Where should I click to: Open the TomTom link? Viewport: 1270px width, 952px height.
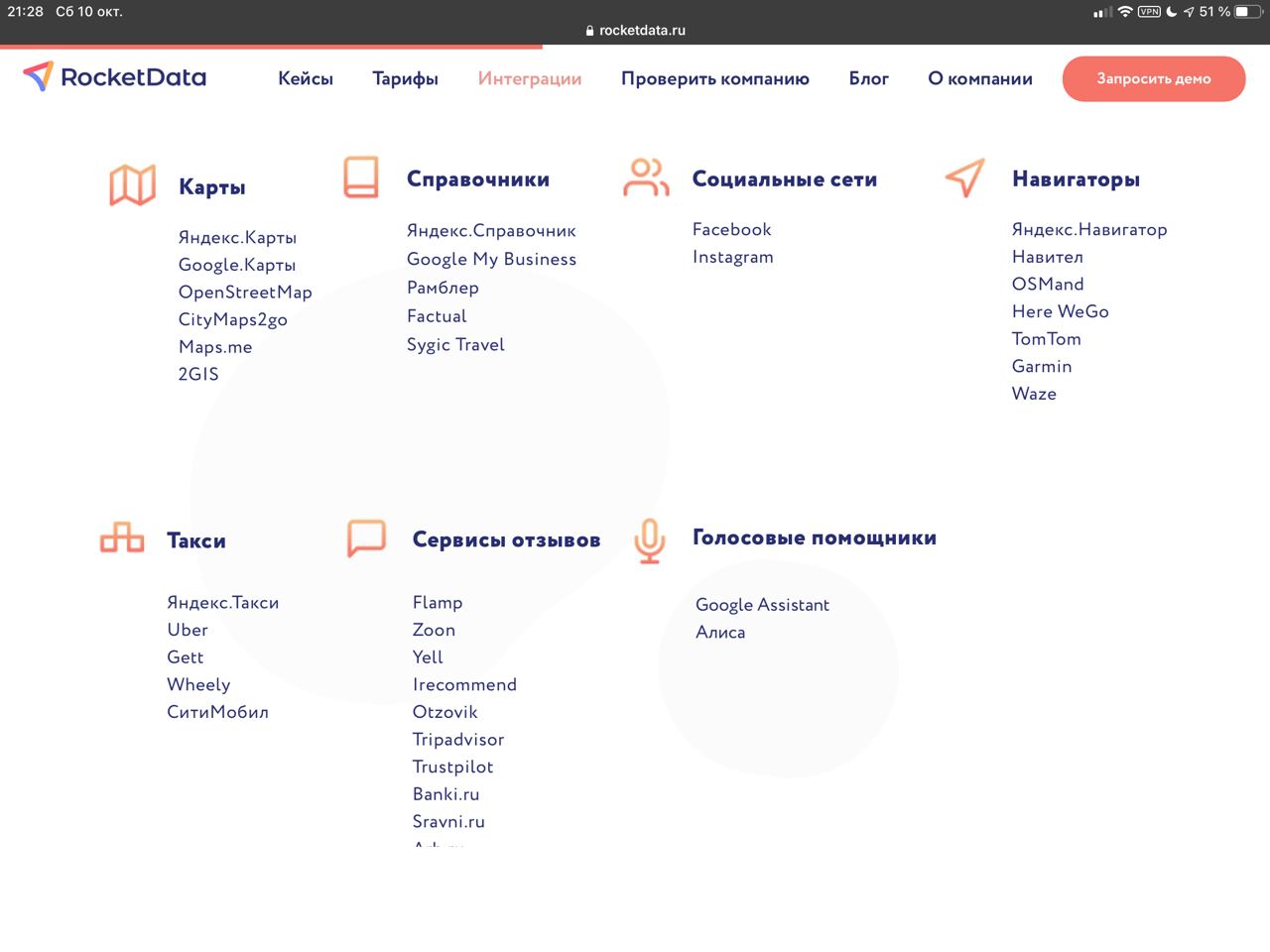1047,339
